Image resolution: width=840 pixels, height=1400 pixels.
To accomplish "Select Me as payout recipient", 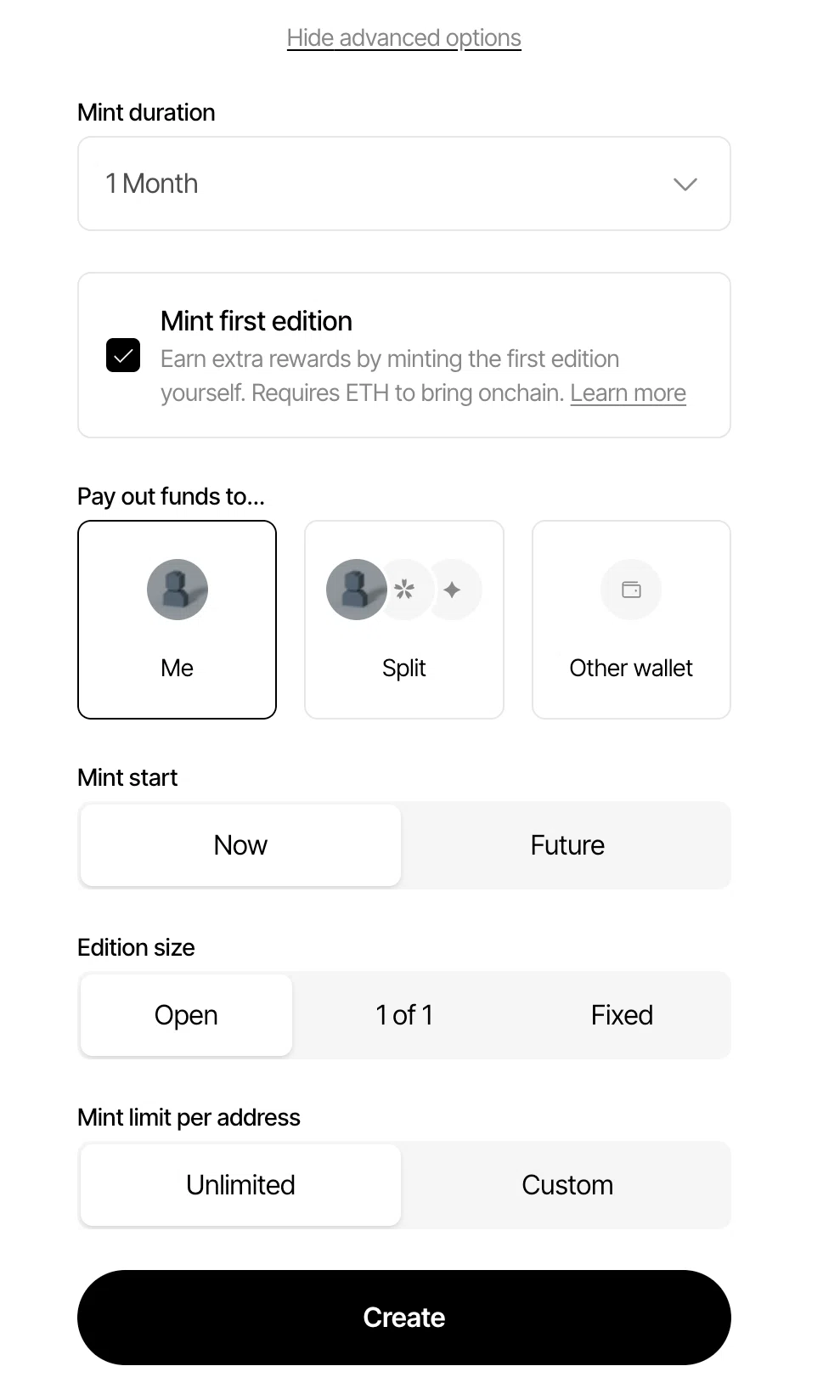I will [x=177, y=619].
